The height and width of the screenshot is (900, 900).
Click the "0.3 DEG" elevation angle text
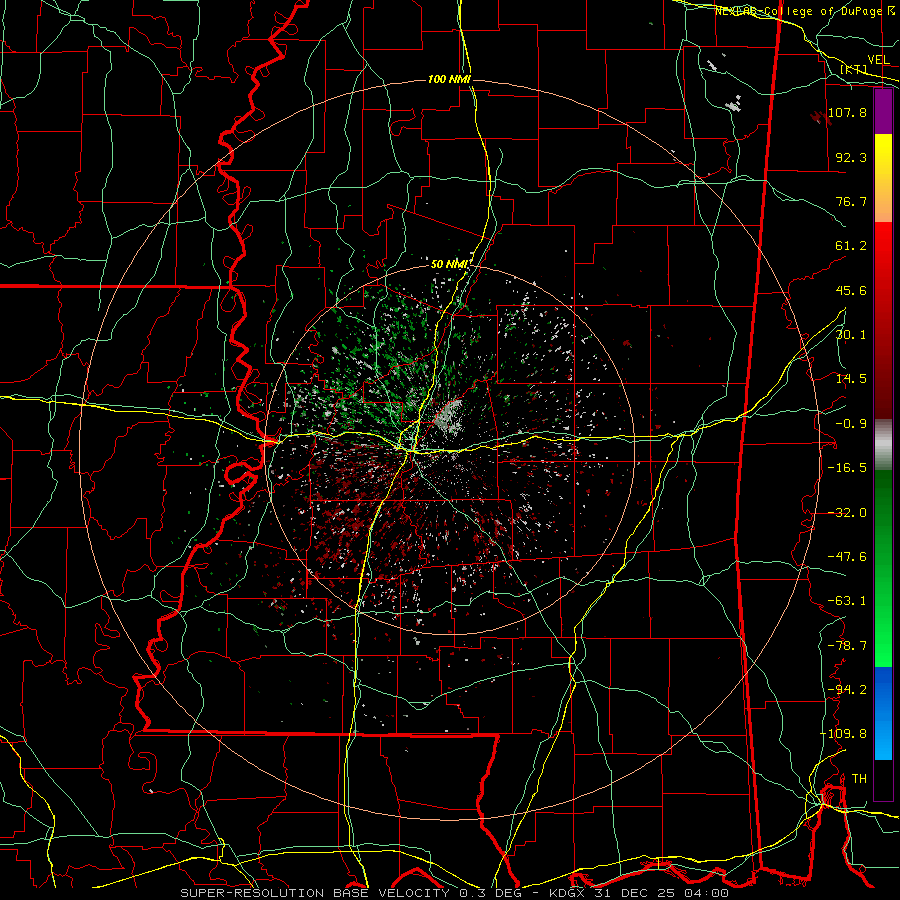tap(491, 893)
